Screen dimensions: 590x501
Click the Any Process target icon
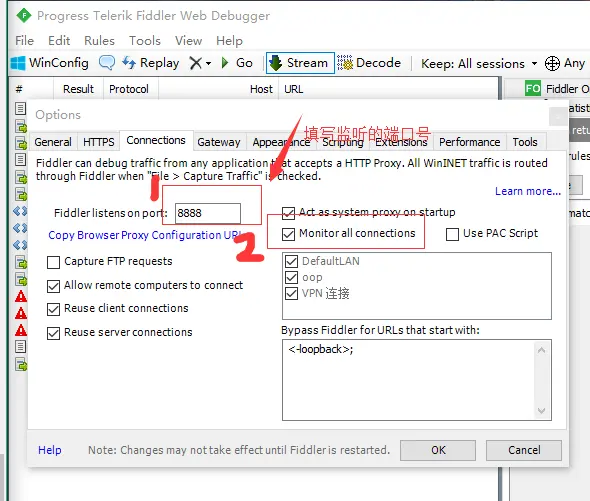point(552,63)
